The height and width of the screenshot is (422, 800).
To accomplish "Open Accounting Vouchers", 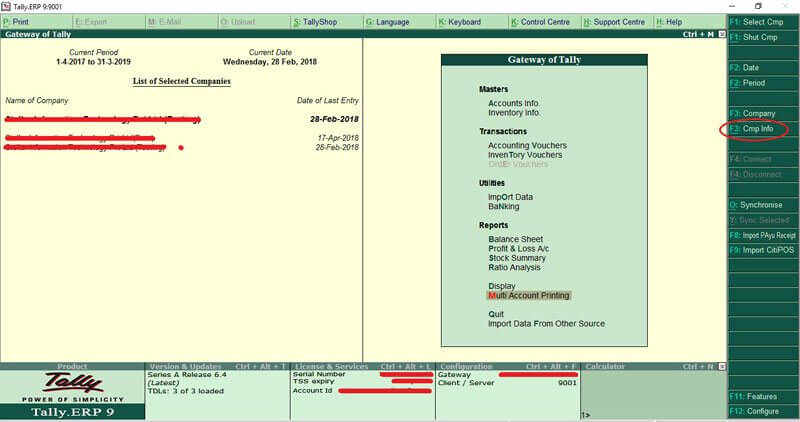I will 527,145.
